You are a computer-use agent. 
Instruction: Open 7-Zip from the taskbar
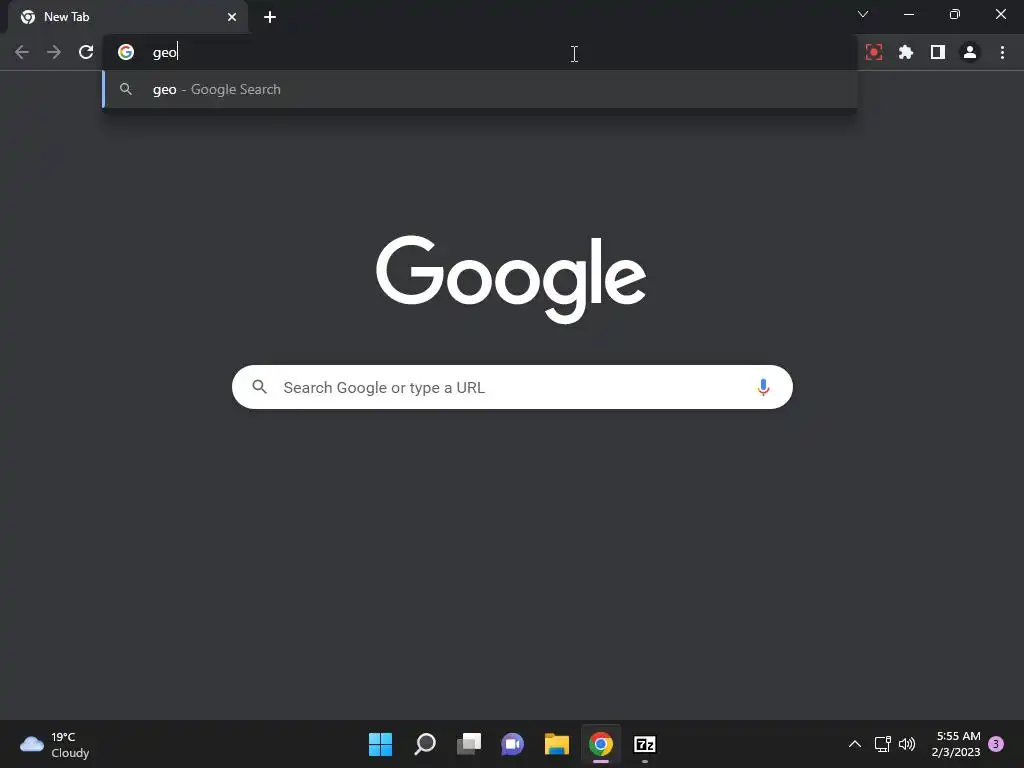coord(645,744)
